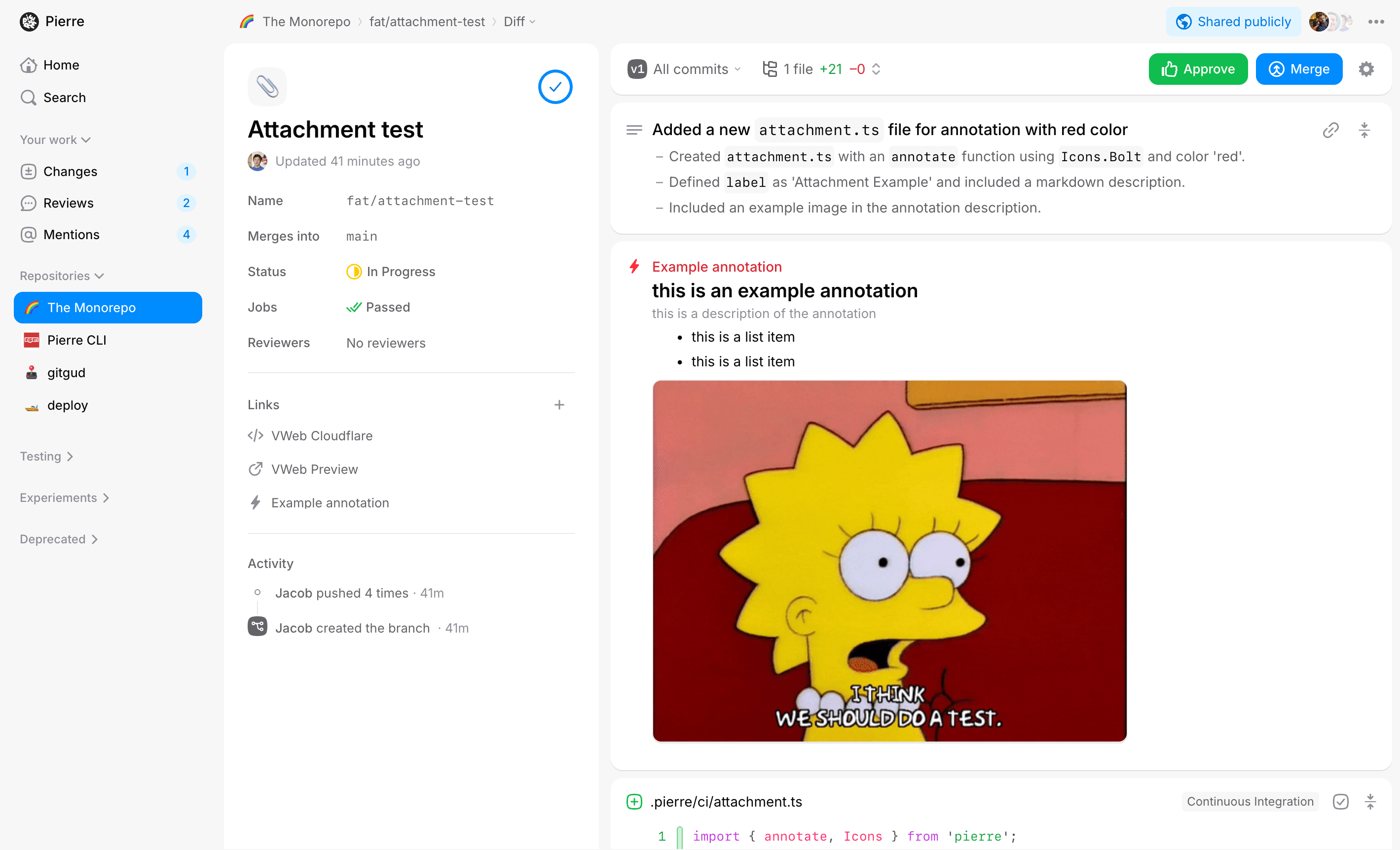Mark attachment.ts file as viewed checkbox
This screenshot has height=850, width=1400.
pyautogui.click(x=1340, y=801)
